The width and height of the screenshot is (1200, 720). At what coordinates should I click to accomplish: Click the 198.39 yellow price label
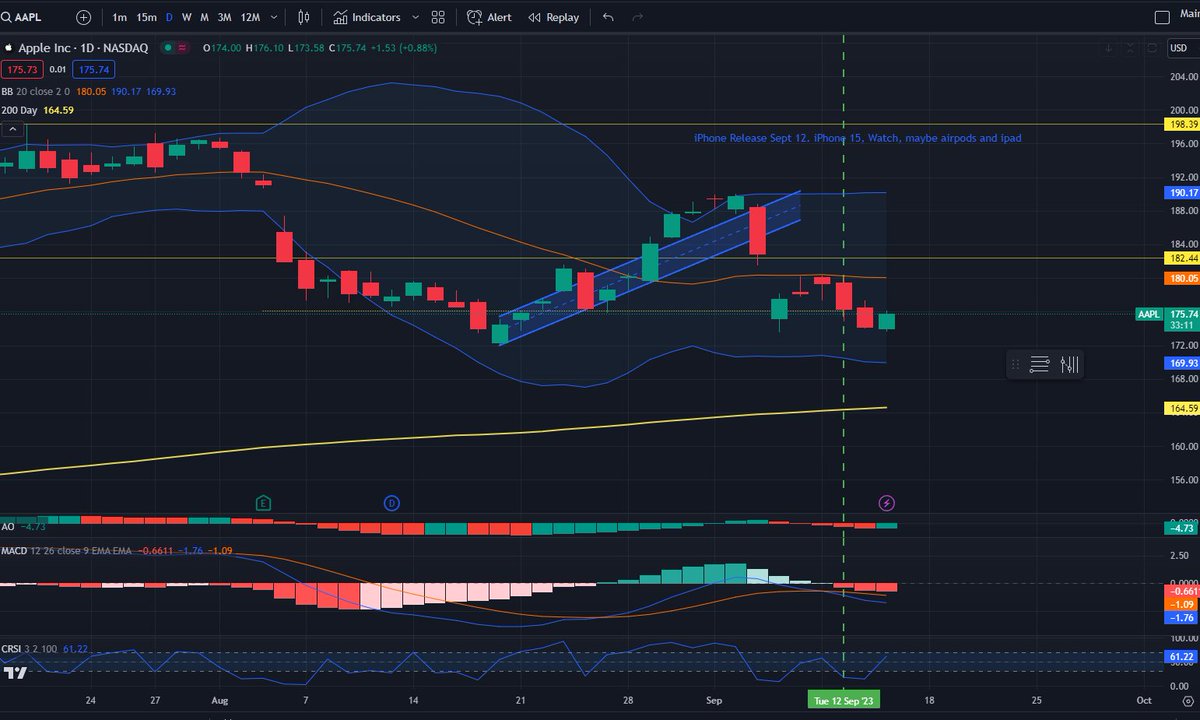pyautogui.click(x=1181, y=125)
